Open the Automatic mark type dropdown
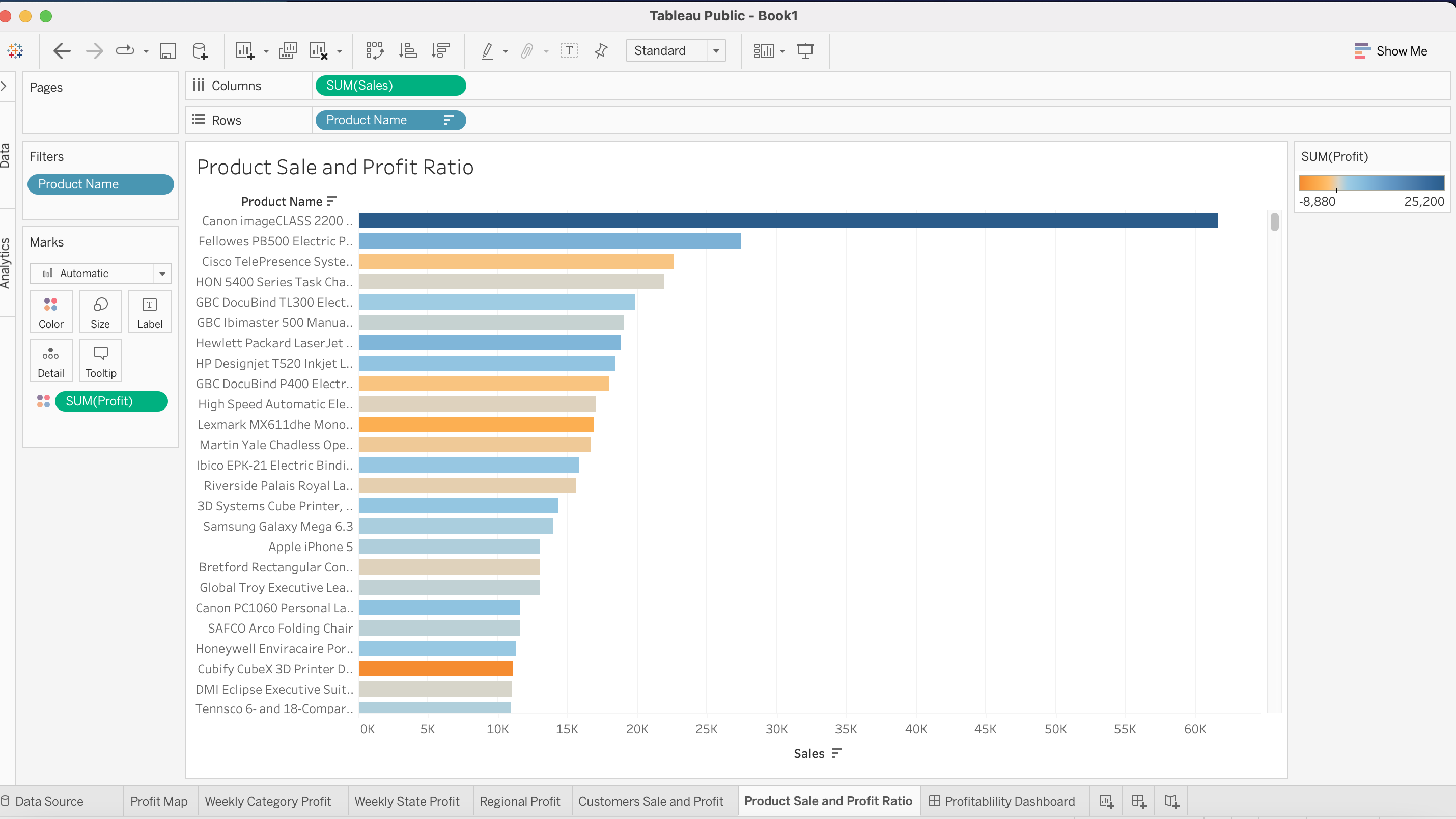The image size is (1456, 819). (101, 273)
